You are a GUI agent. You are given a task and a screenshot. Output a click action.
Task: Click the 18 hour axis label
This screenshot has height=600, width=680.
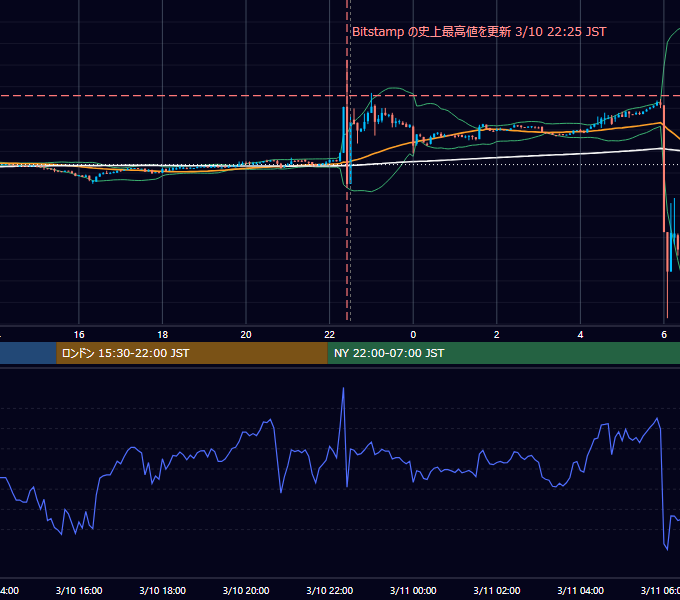(x=163, y=335)
